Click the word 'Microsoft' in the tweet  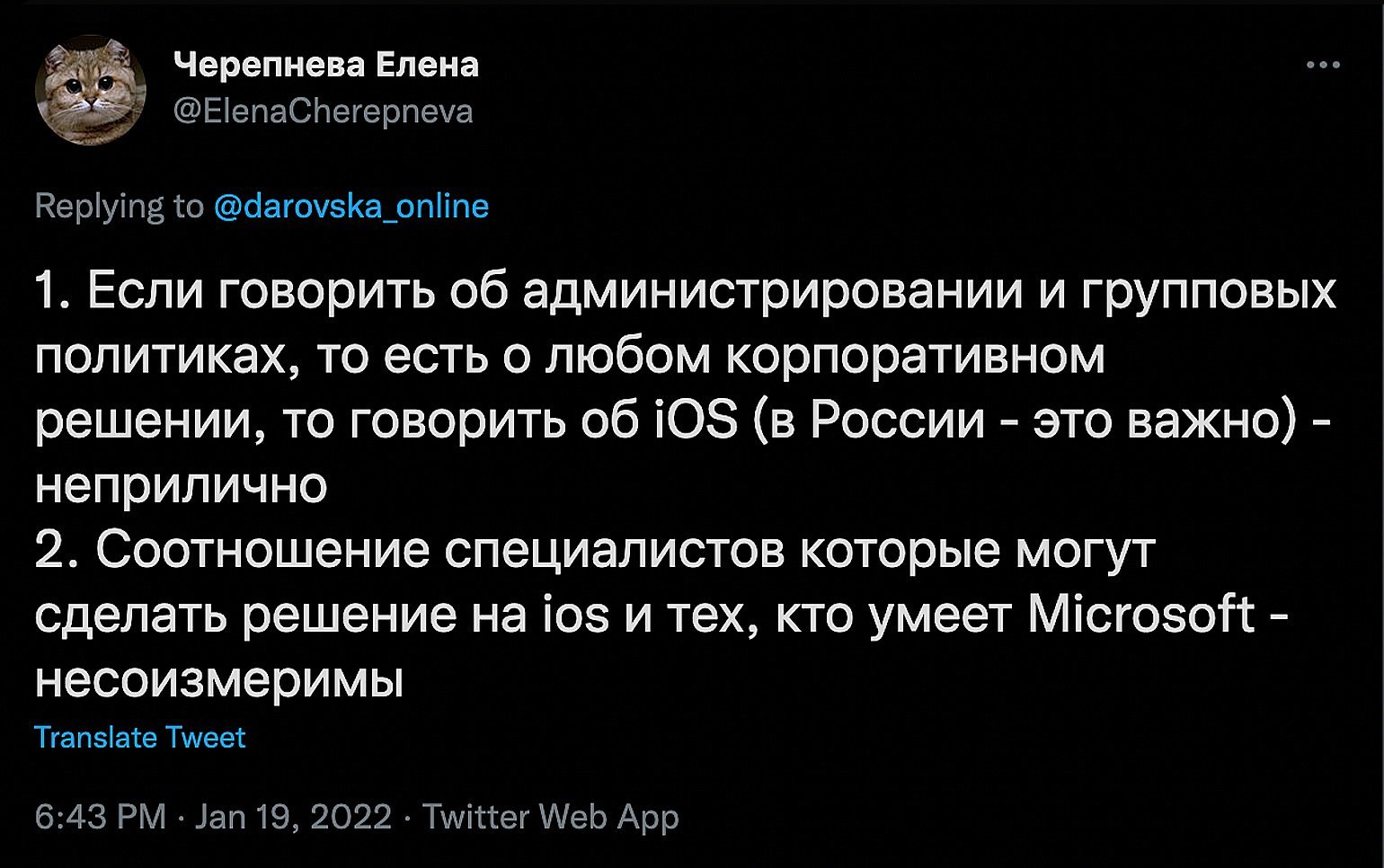(1140, 615)
